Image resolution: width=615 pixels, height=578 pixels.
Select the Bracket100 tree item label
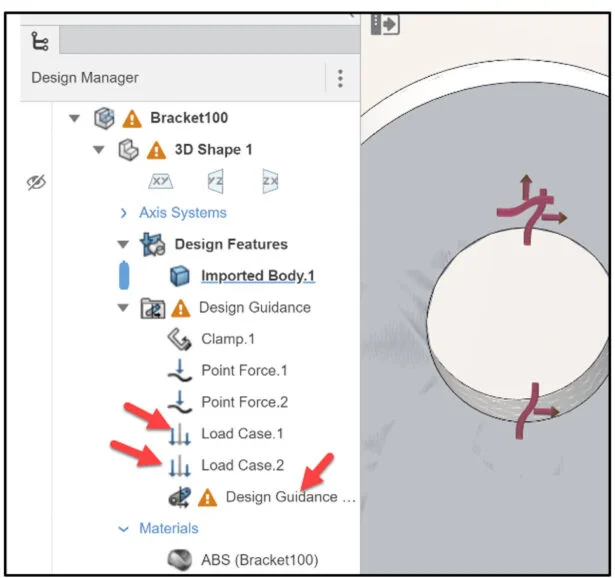[x=189, y=118]
